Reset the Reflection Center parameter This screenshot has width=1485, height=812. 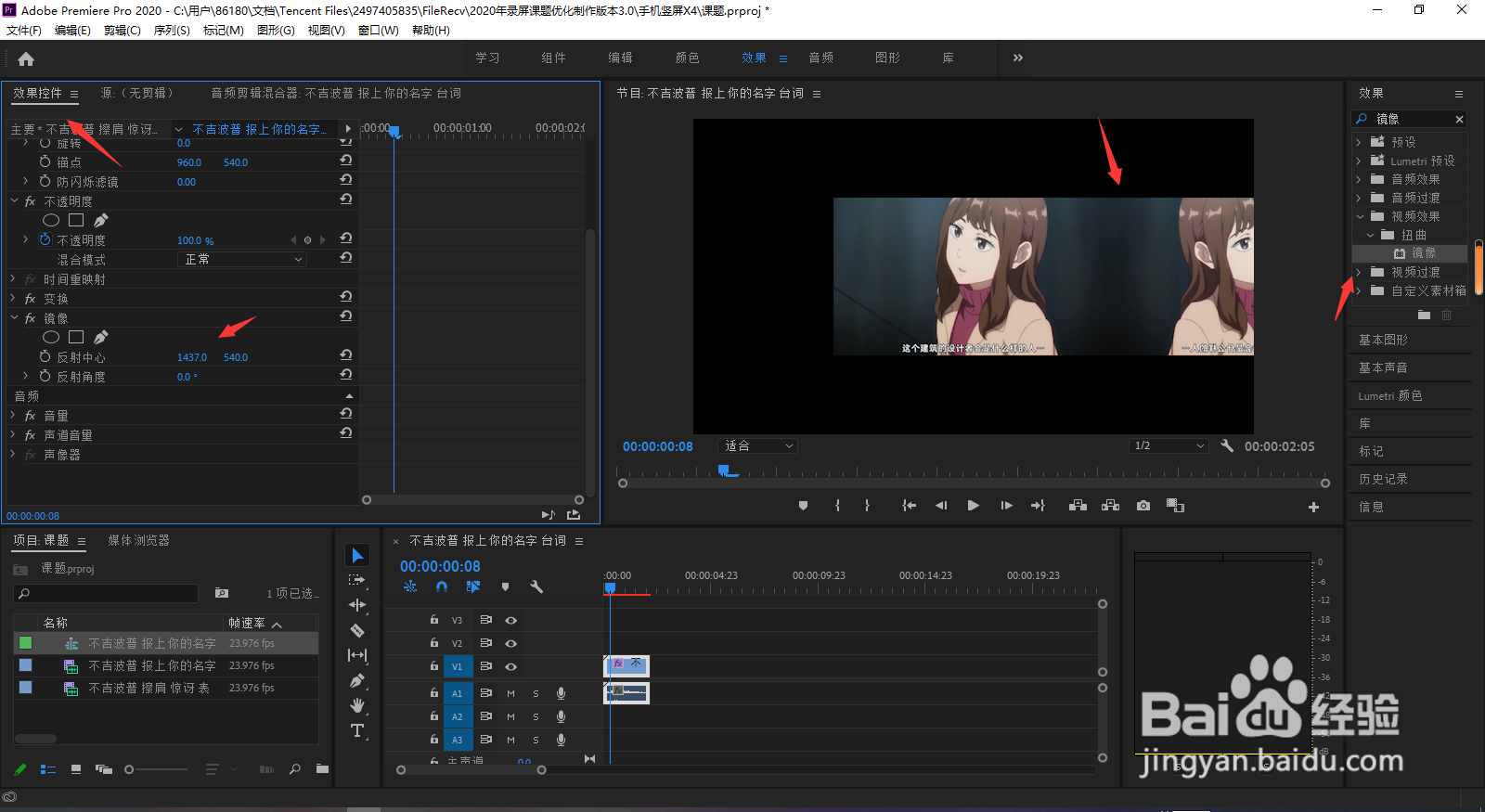click(x=345, y=355)
